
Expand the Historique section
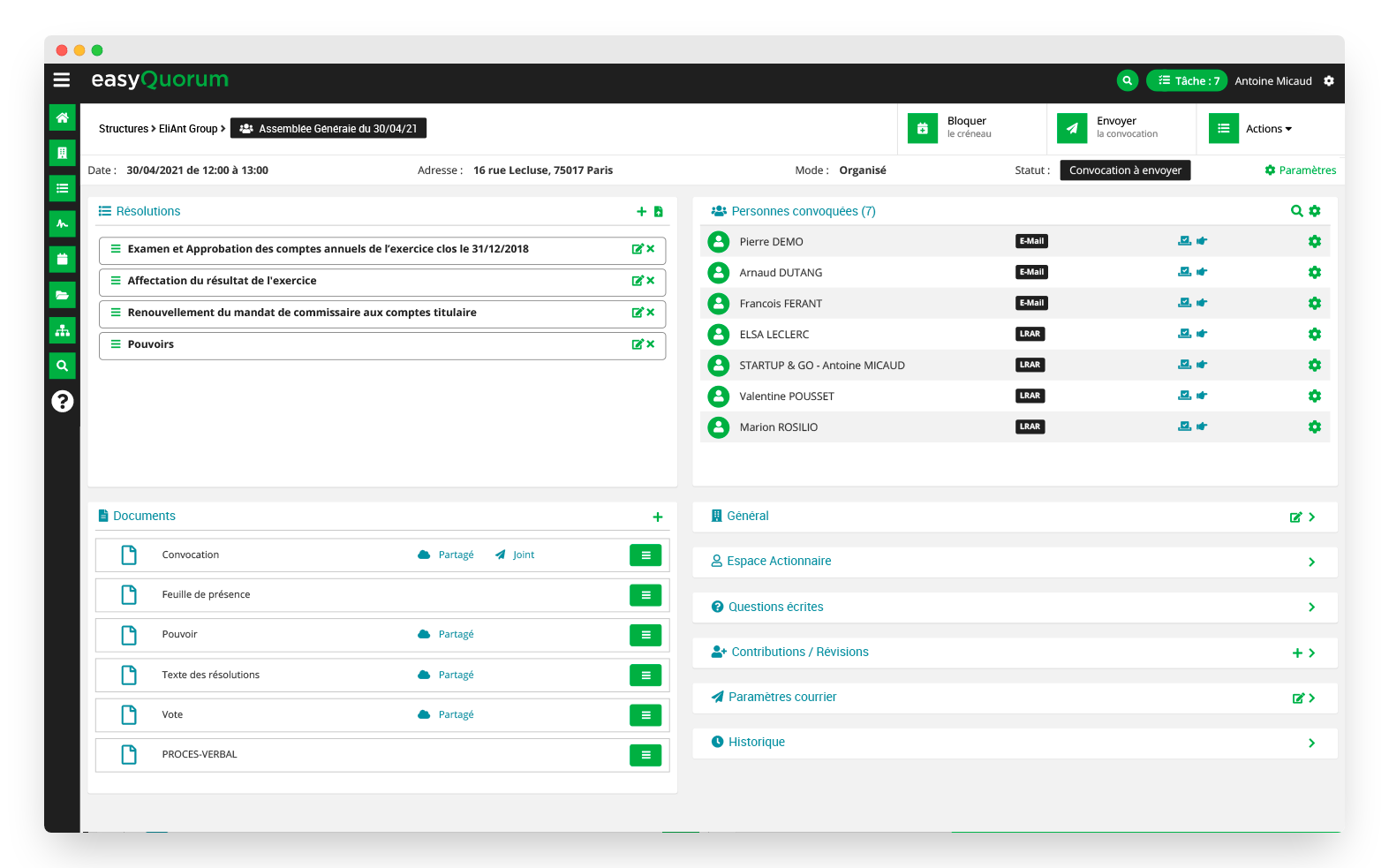coord(1311,743)
